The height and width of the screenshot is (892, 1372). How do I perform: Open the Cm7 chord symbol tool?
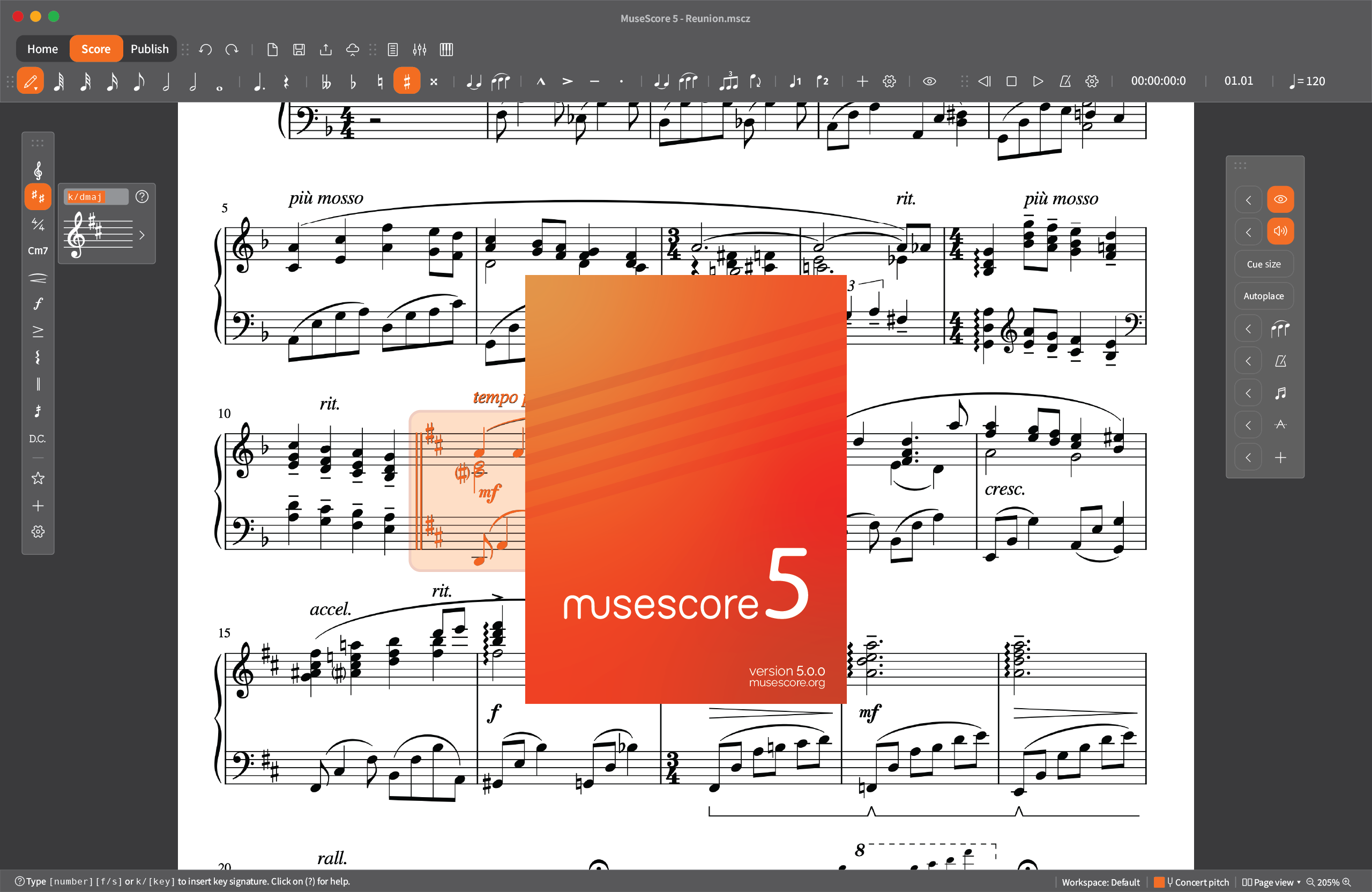click(x=38, y=251)
